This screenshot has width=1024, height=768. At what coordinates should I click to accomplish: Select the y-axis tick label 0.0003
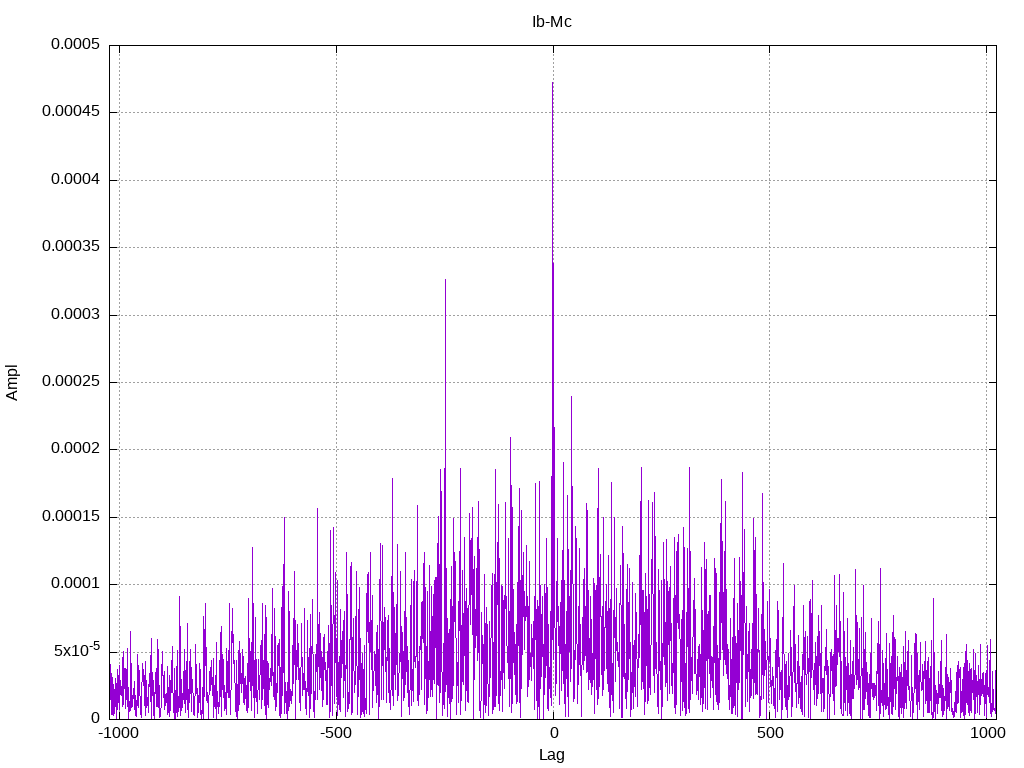(75, 315)
